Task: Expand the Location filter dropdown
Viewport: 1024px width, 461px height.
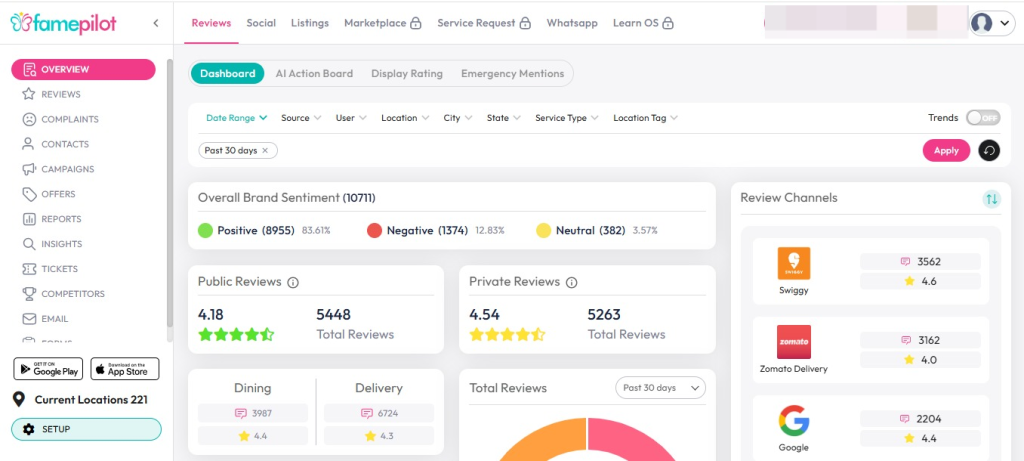Action: 405,118
